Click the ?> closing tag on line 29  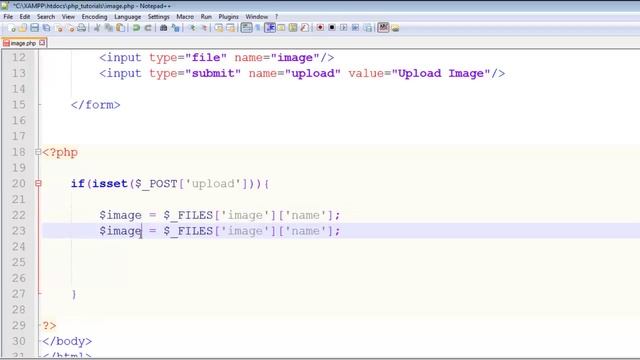[49, 325]
